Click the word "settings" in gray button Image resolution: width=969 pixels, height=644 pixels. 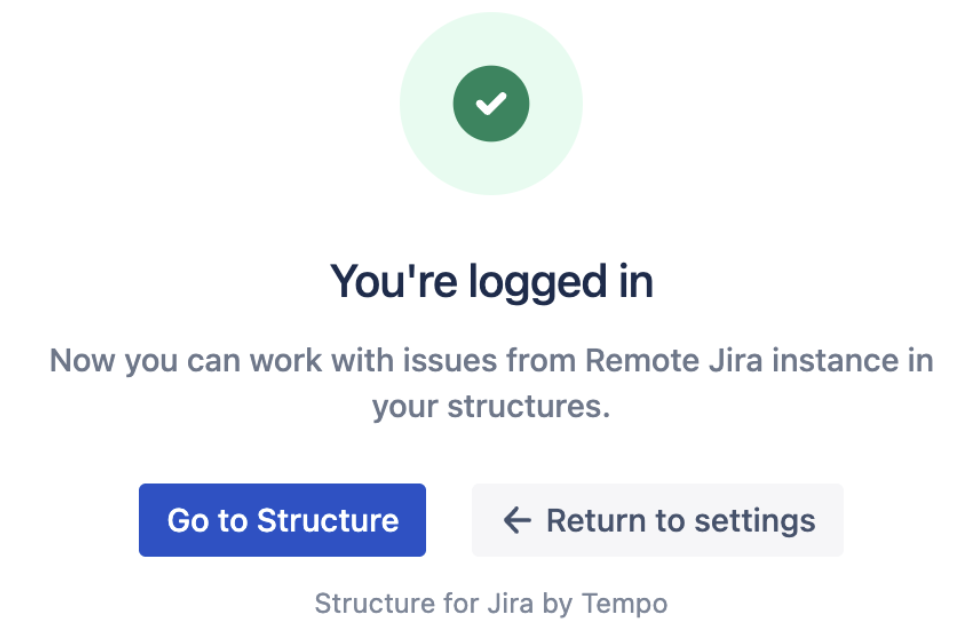click(755, 521)
